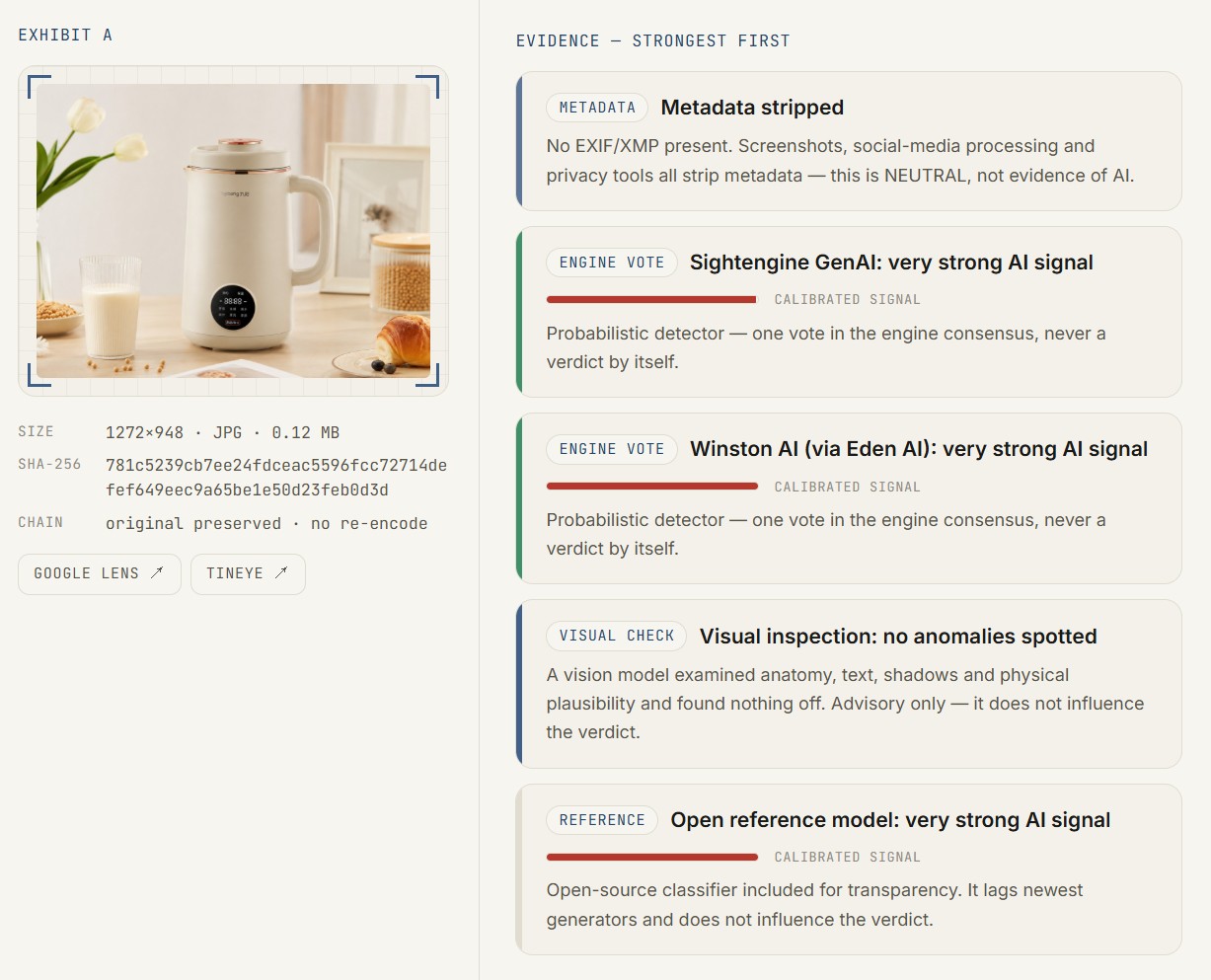Screen dimensions: 1211x980
Task: Click 'Sightengine GenAI: very strong AI signal' heading
Action: tap(891, 263)
